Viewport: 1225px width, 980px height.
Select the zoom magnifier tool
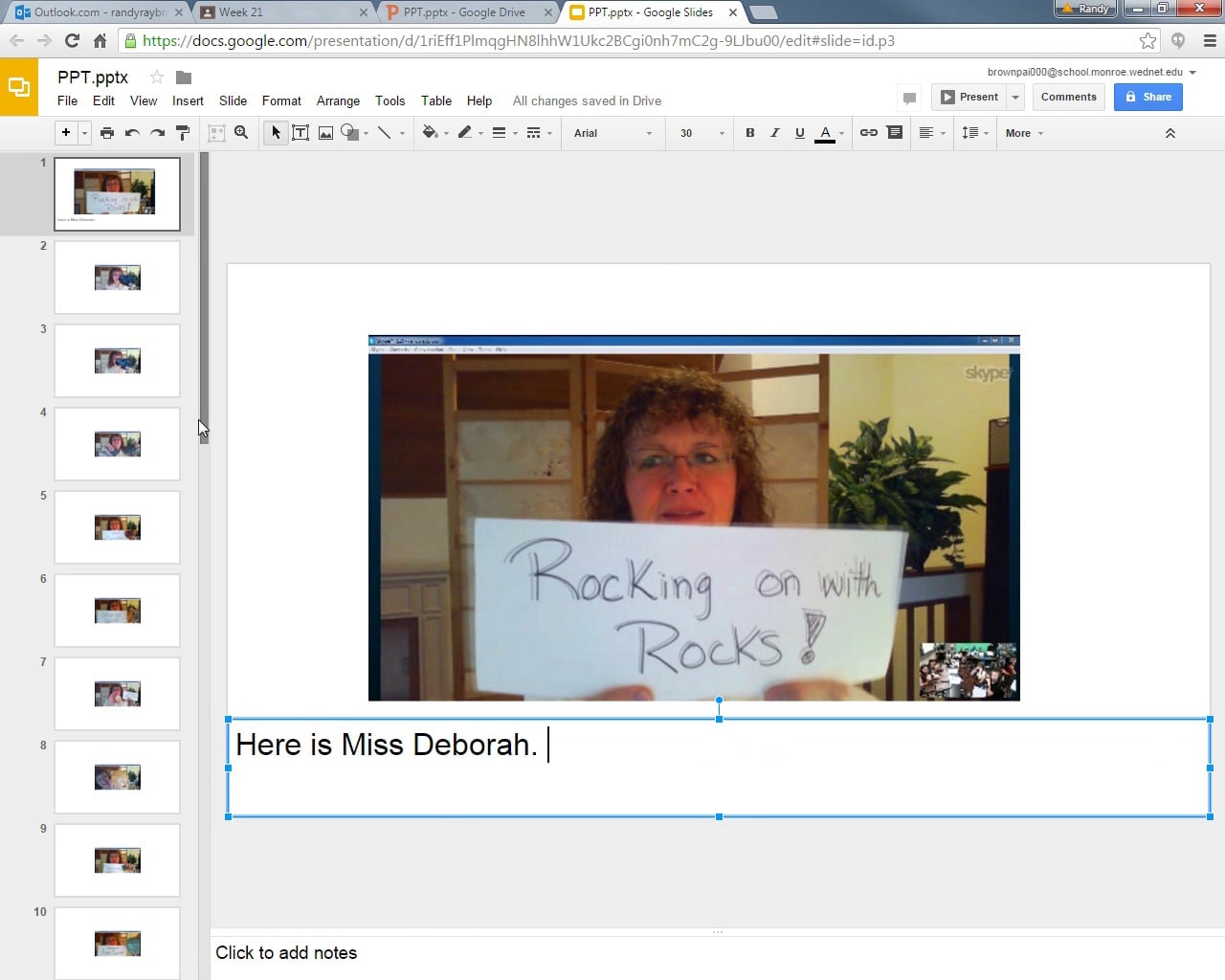coord(241,133)
